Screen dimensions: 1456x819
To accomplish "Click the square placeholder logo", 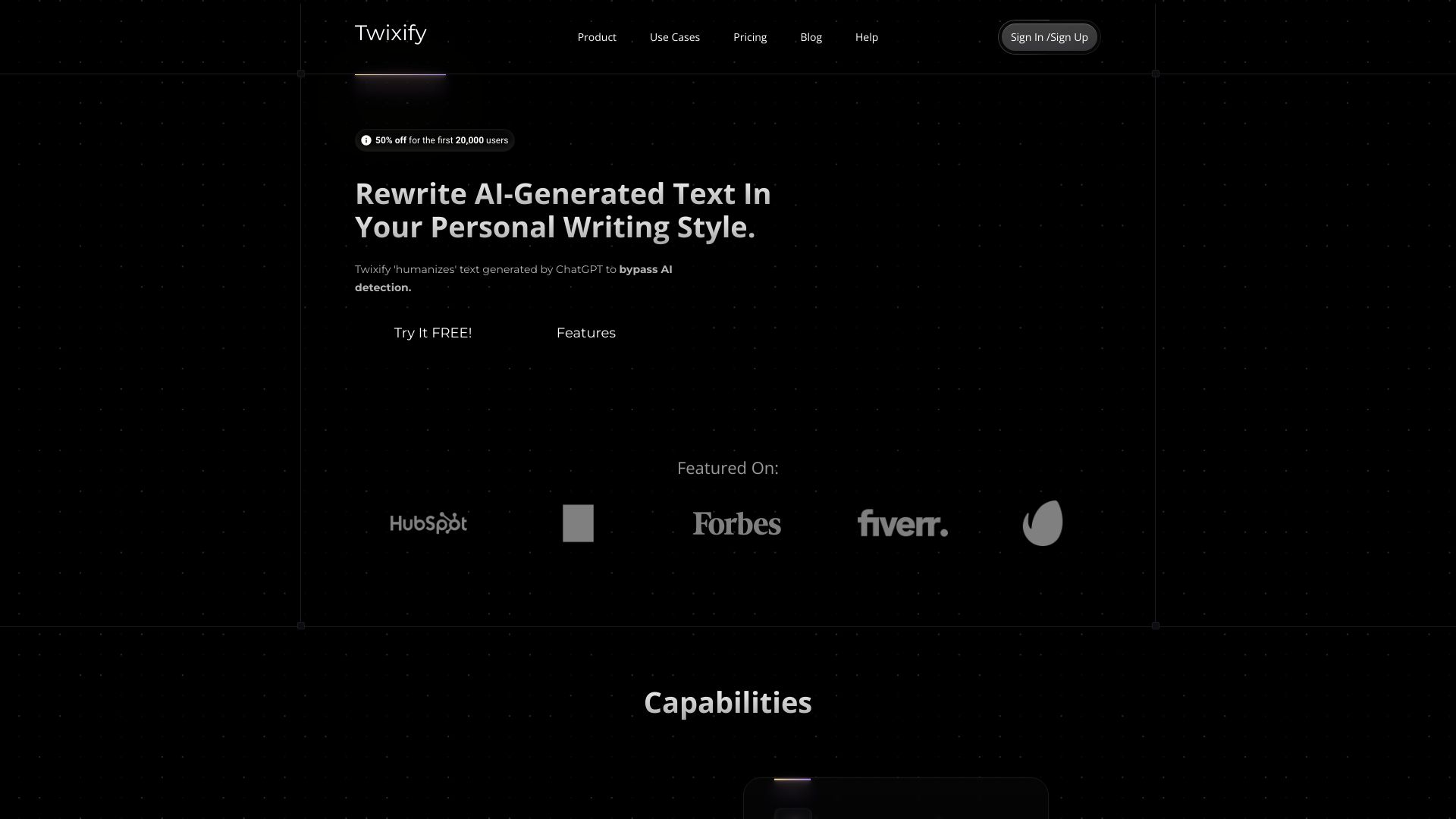I will (578, 523).
